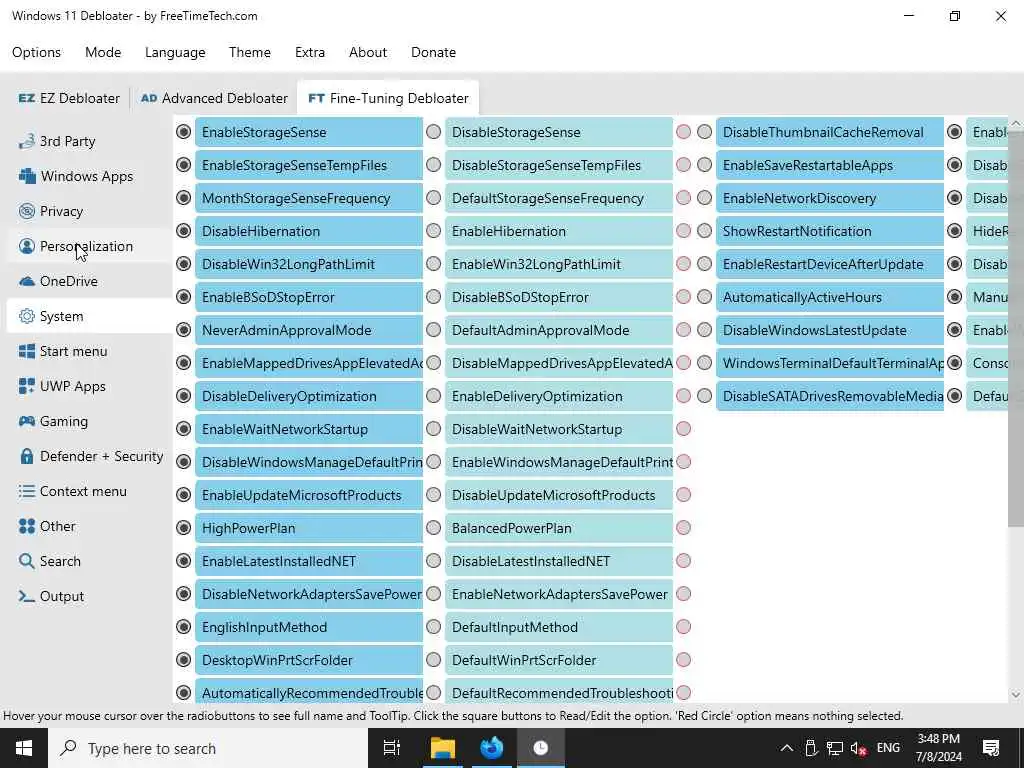Click the ShowRestartNotification option button
The width and height of the screenshot is (1024, 768).
tap(830, 231)
